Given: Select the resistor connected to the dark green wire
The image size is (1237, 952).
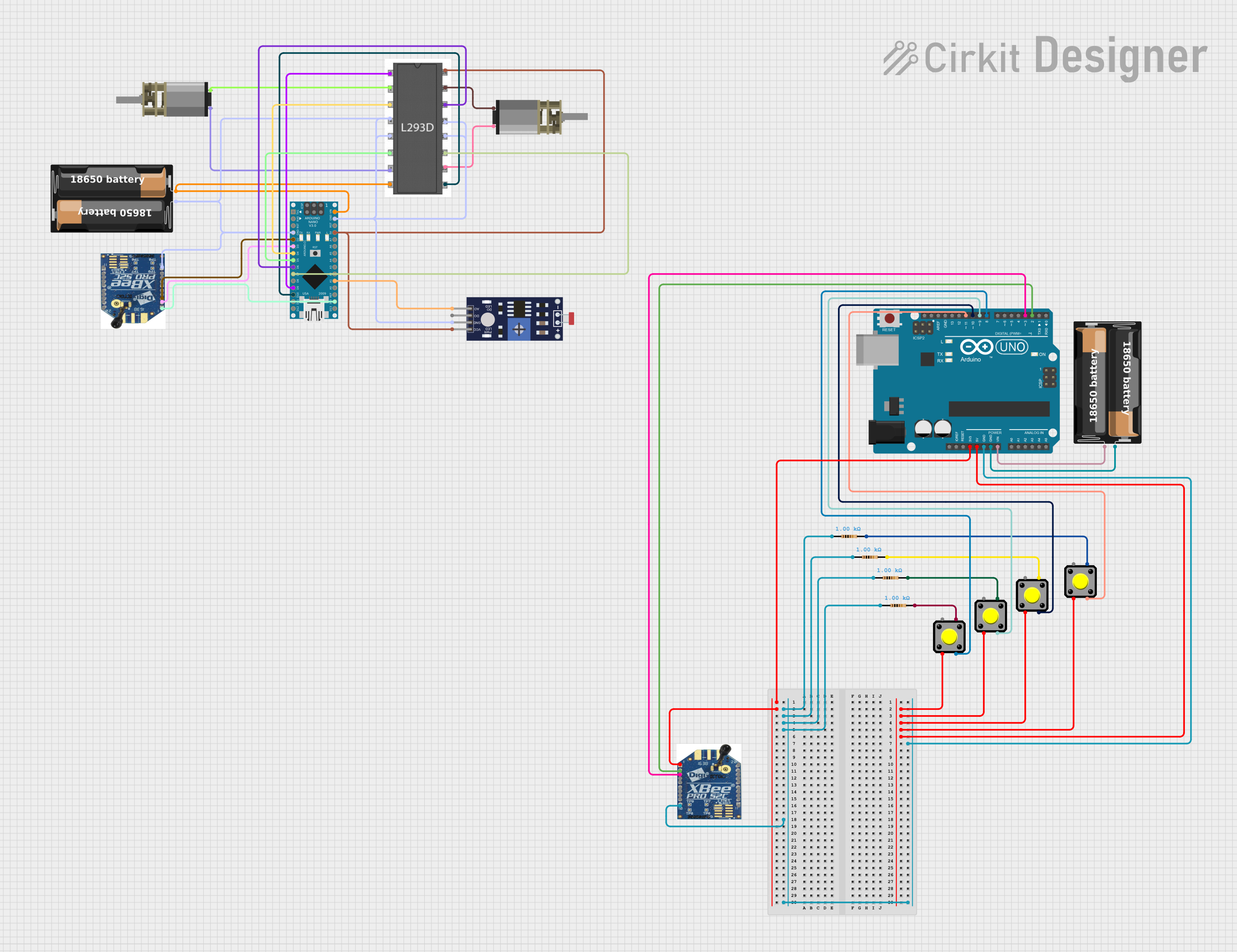Looking at the screenshot, I should 891,578.
